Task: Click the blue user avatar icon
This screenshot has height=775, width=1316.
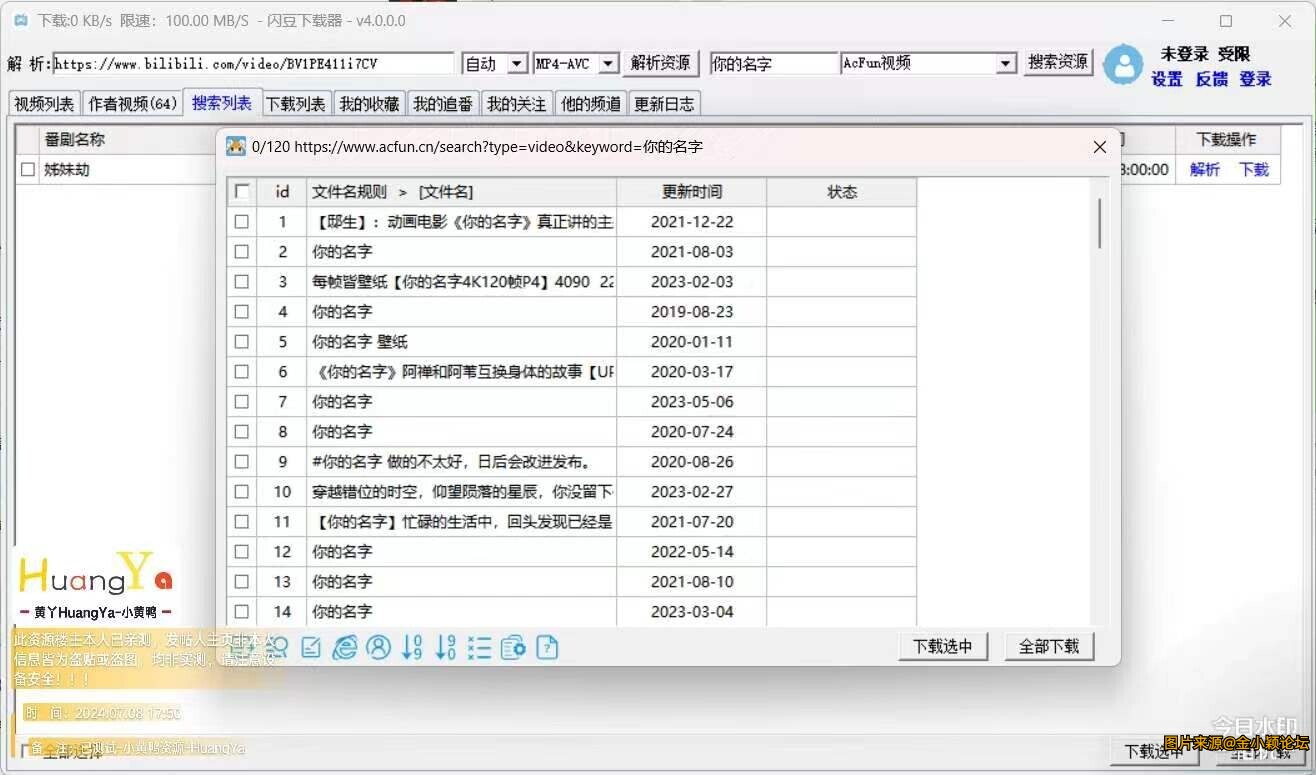Action: tap(1123, 64)
